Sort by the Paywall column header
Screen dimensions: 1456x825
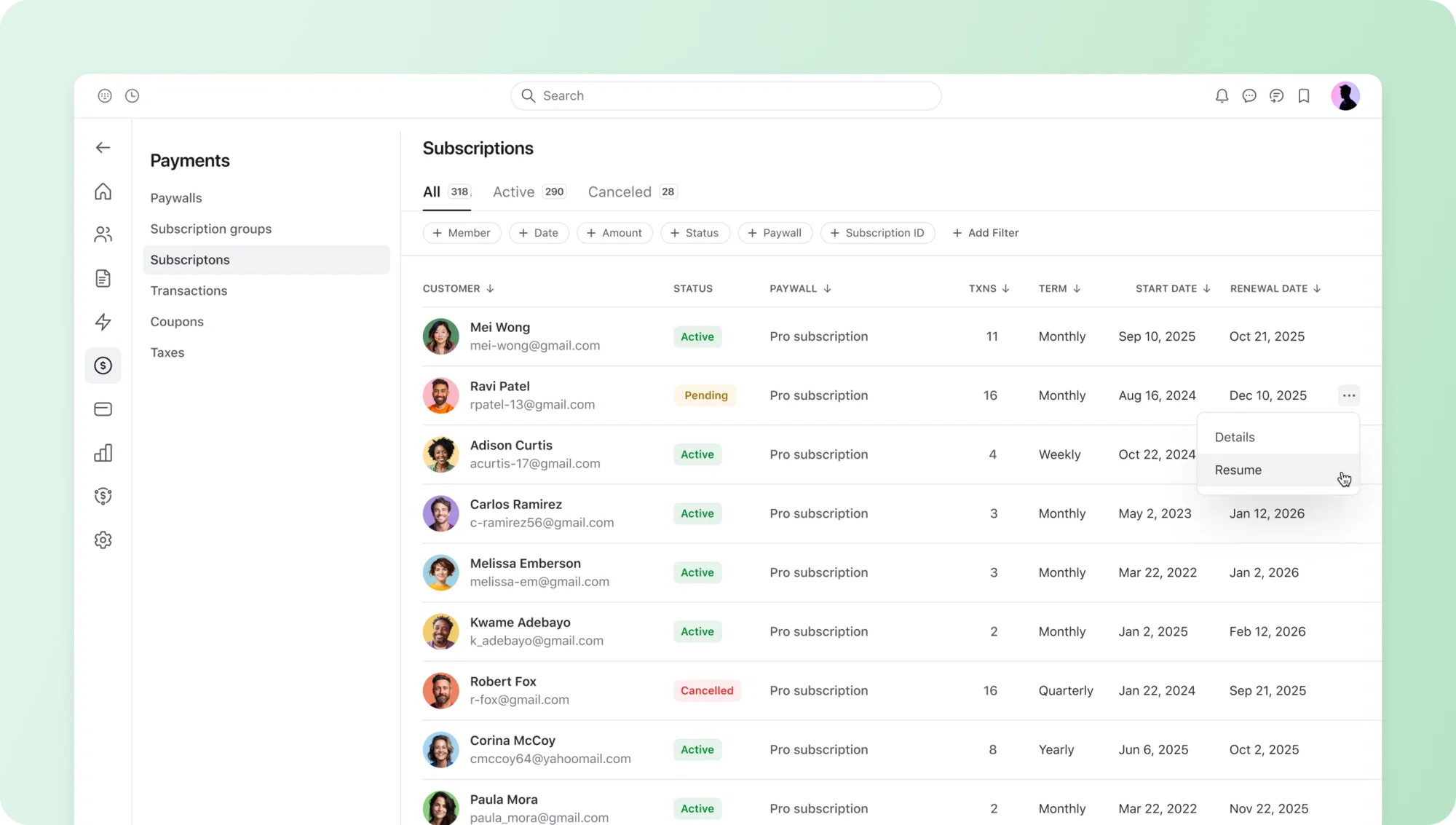pyautogui.click(x=800, y=289)
